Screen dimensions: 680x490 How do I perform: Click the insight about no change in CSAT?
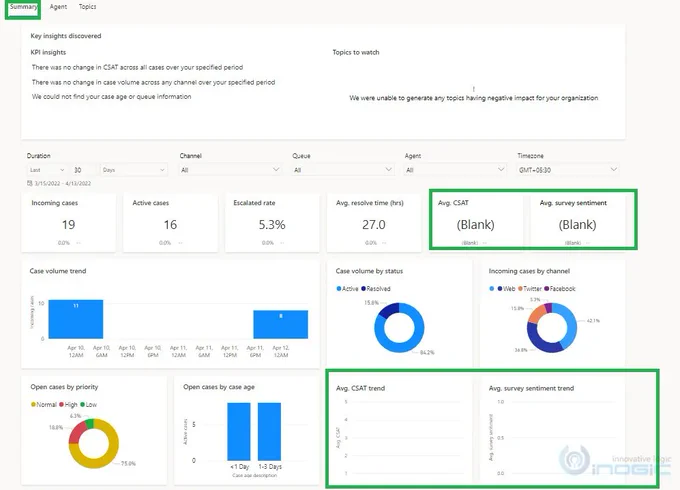tap(137, 67)
